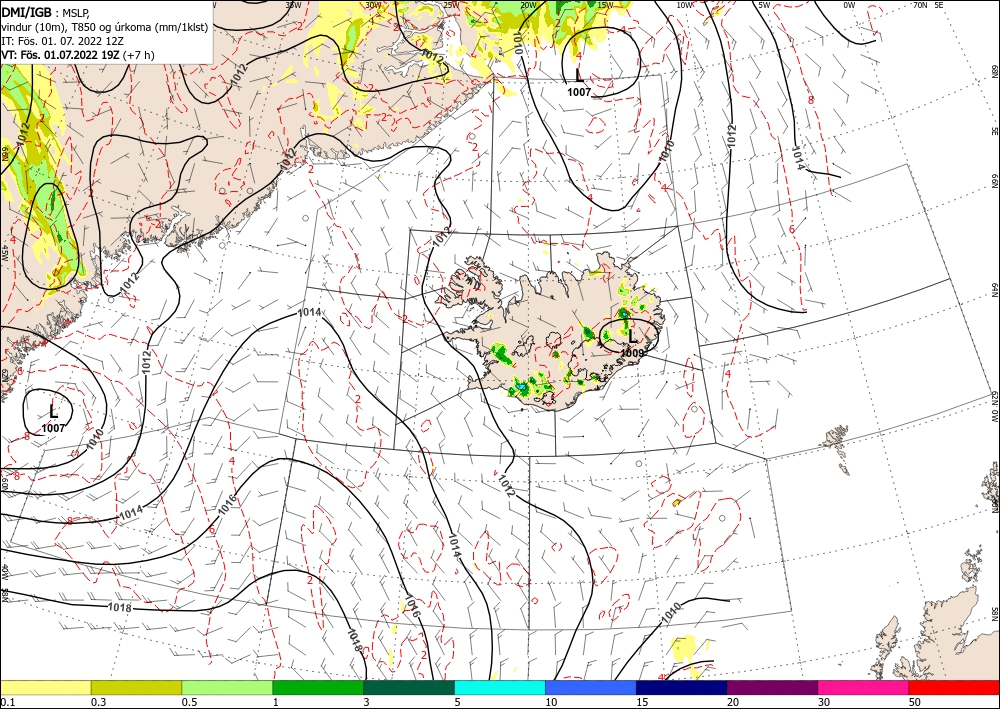Screen dimensions: 1000x709
Task: Click the red 50+ legend swatch
Action: [x=954, y=687]
